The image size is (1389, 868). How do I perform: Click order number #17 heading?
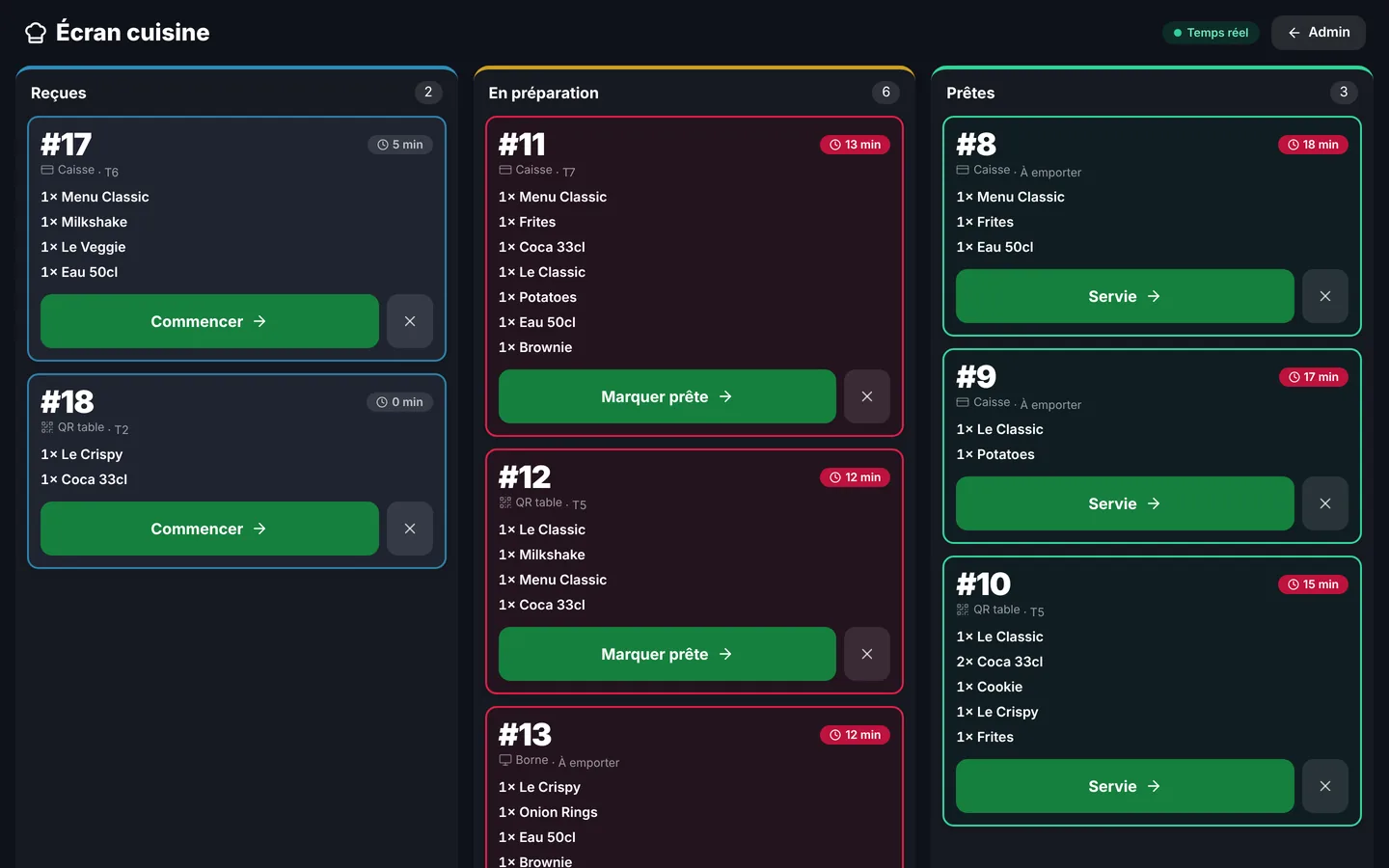[67, 145]
